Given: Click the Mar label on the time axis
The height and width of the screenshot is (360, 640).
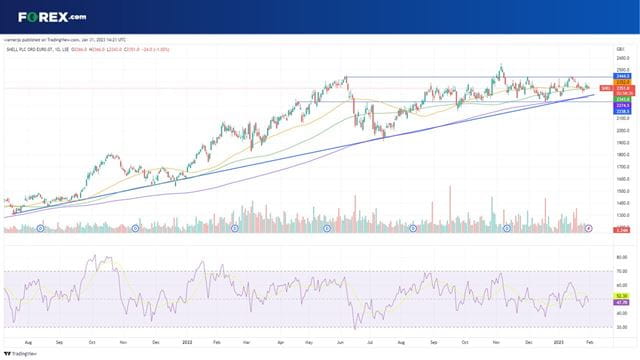Looking at the screenshot, I should (247, 342).
